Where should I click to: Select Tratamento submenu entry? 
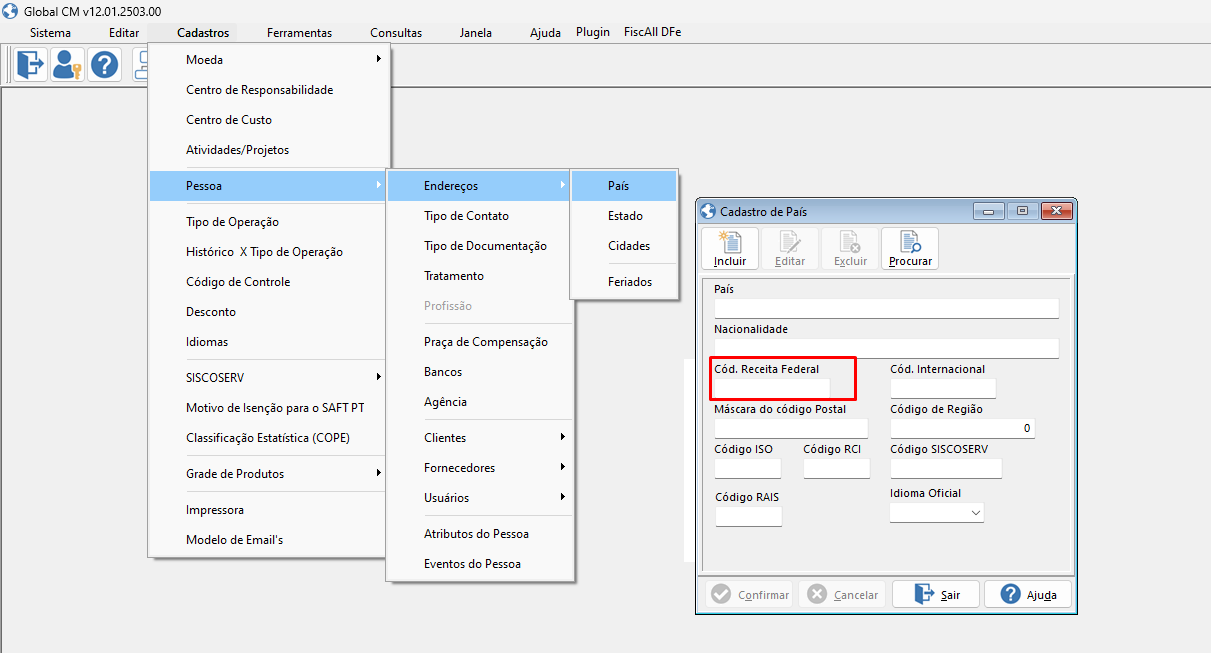(480, 276)
